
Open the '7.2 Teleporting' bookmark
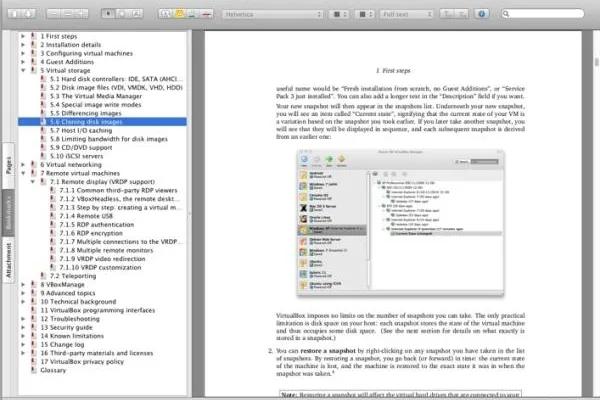73,276
